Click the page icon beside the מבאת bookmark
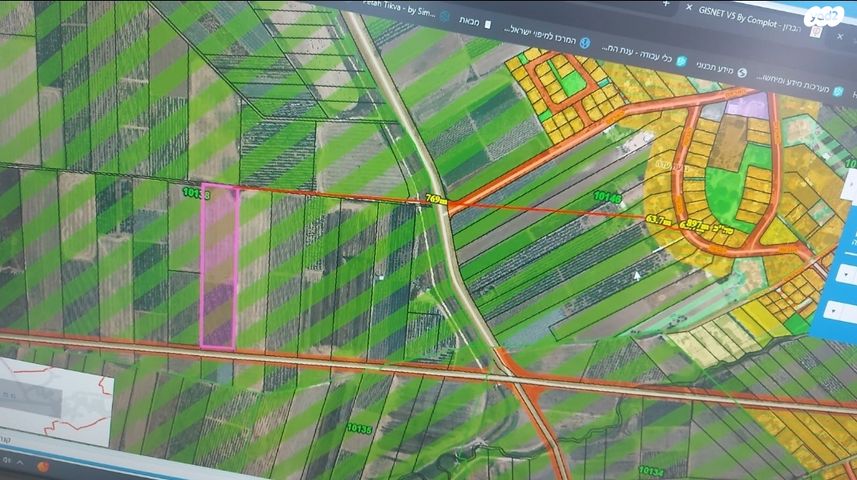Viewport: 857px width, 480px height. pos(489,24)
